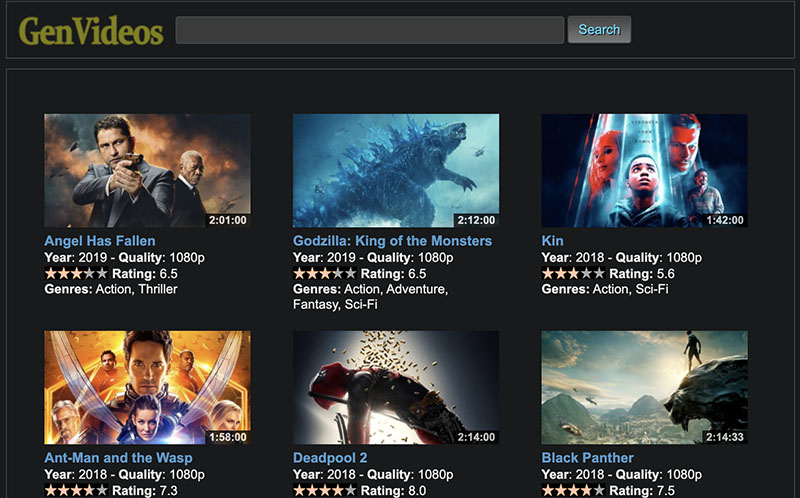Click the 2:14:33 duration badge on Black Panther
This screenshot has width=800, height=498.
725,437
